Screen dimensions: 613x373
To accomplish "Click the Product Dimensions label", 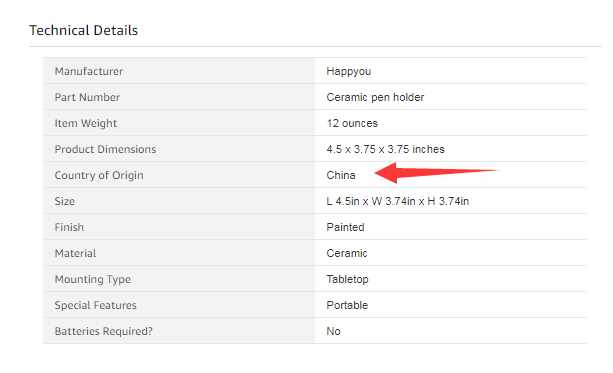I will (x=105, y=149).
